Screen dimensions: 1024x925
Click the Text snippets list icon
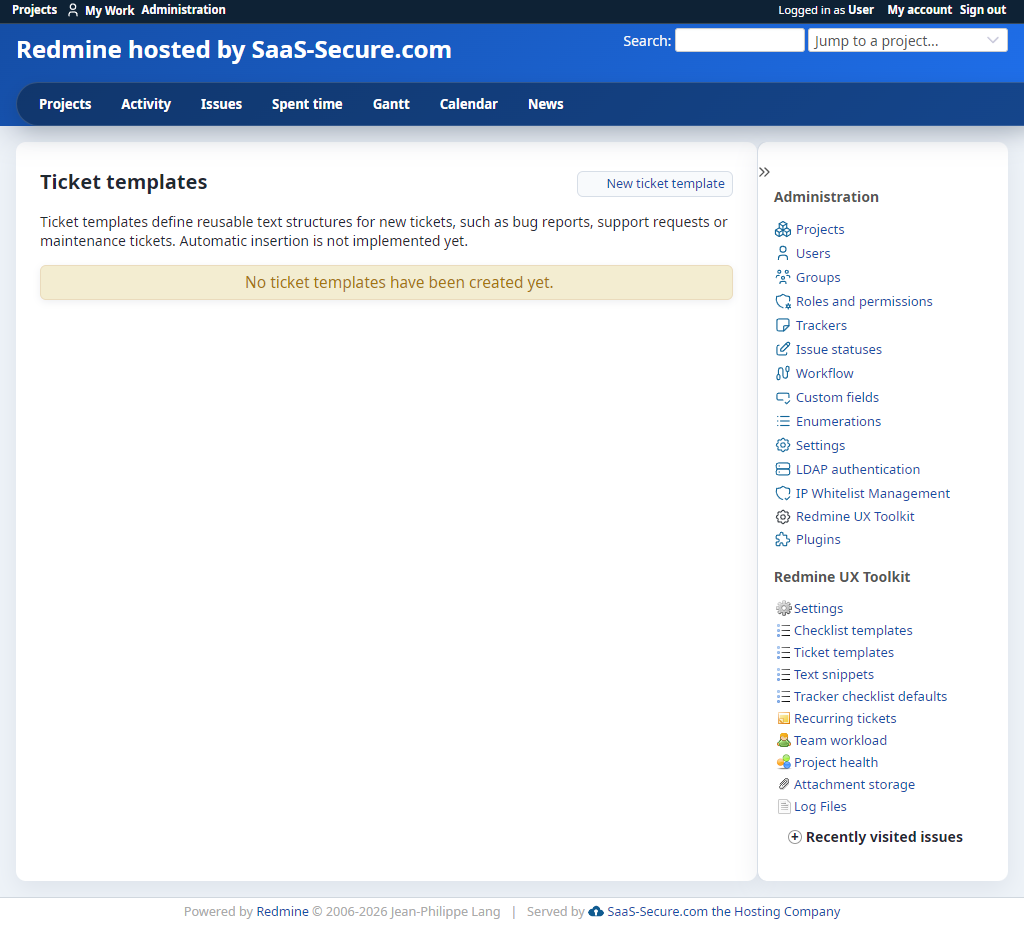[784, 675]
